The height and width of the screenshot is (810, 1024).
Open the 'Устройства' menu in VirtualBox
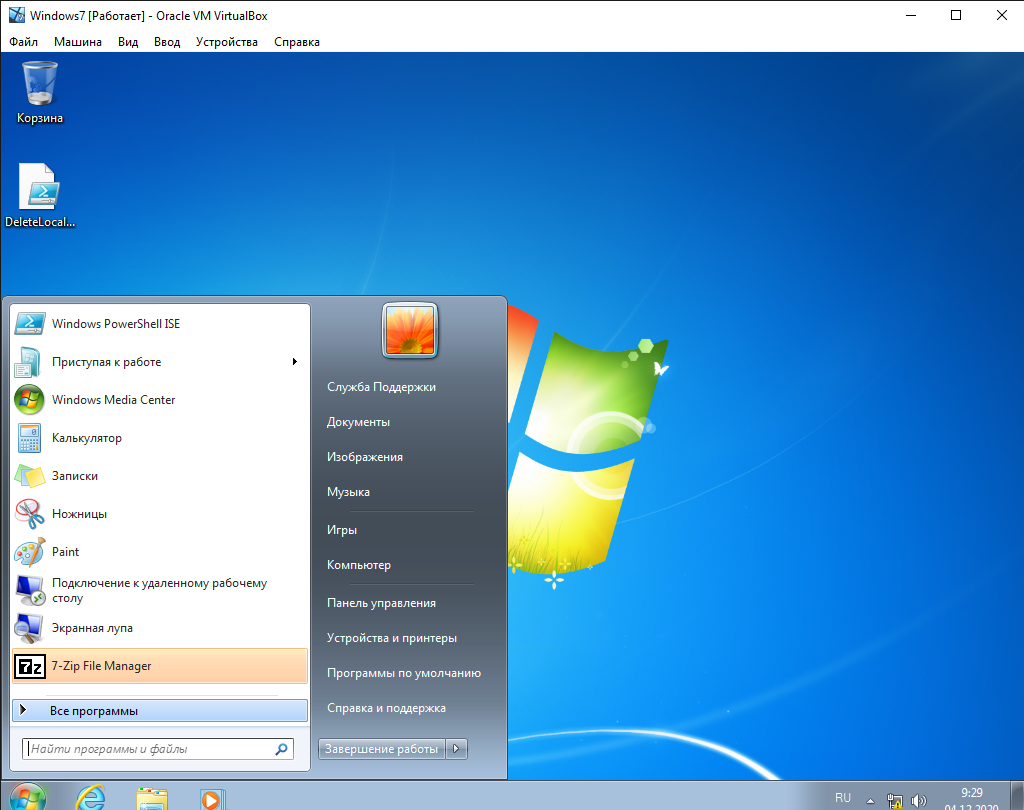click(x=226, y=42)
